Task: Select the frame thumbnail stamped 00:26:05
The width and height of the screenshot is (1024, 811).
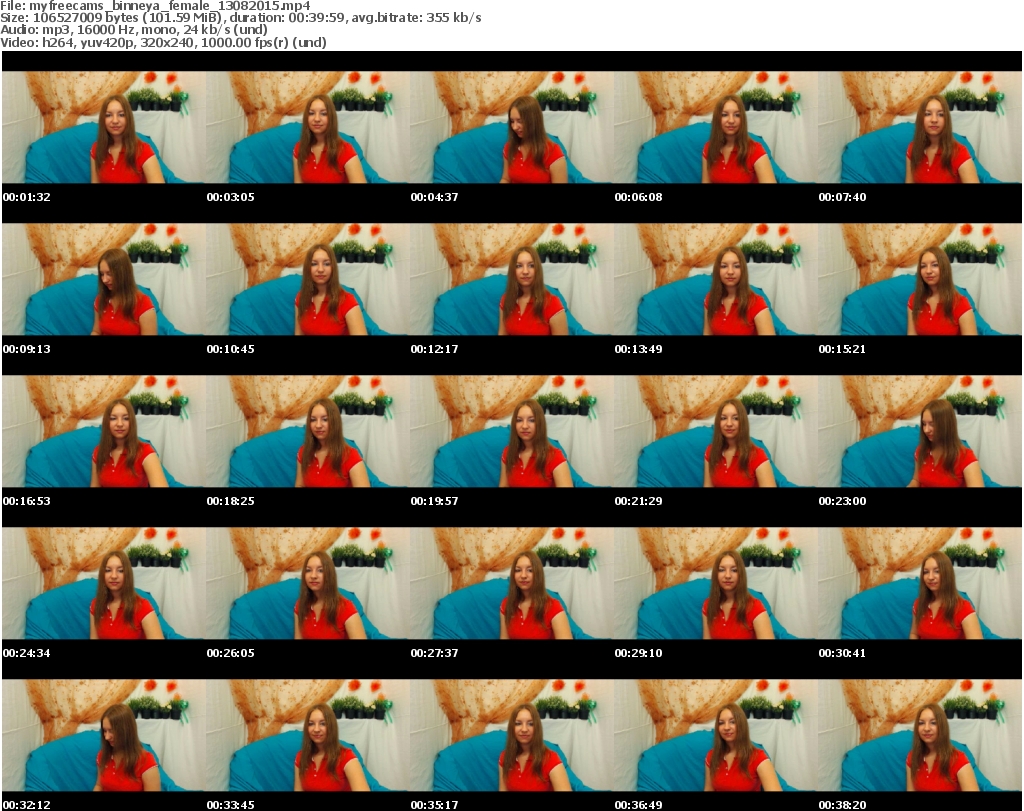Action: (308, 583)
